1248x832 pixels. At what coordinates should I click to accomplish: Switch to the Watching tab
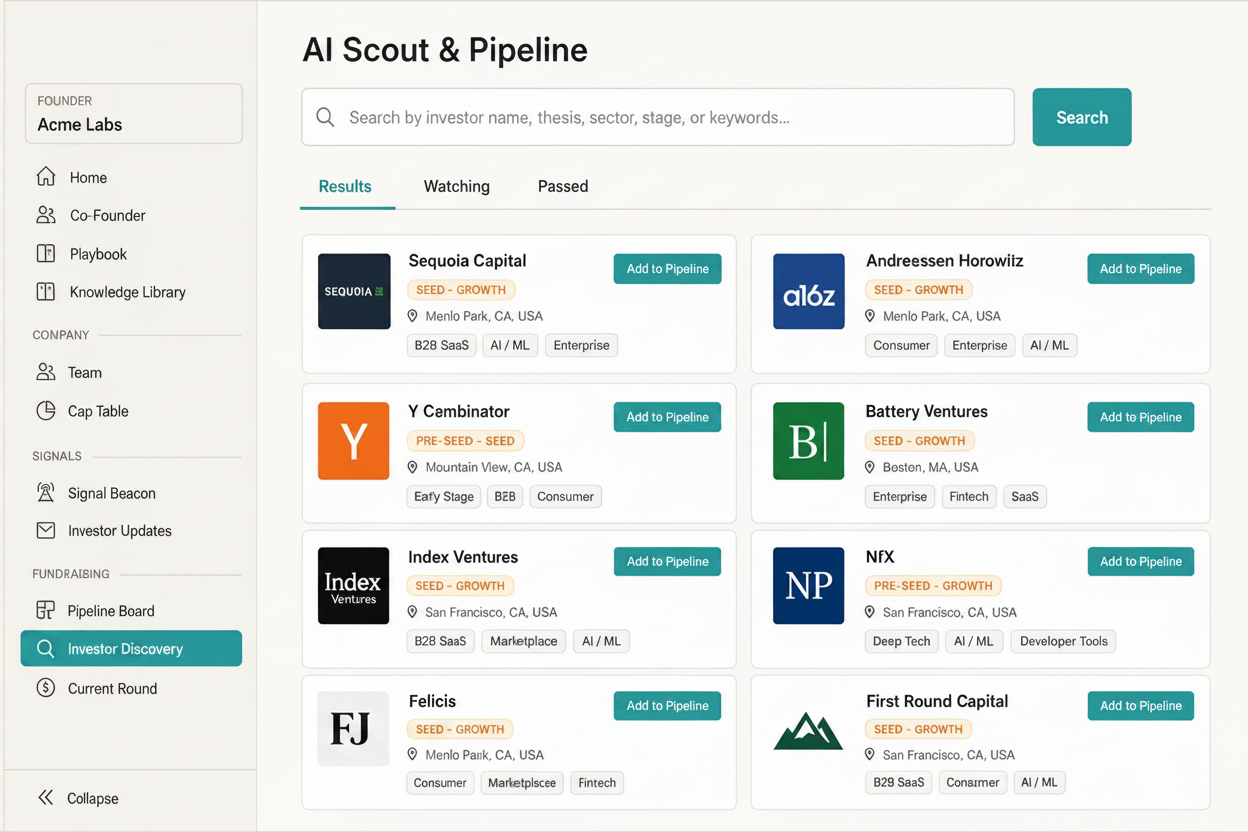pos(457,186)
